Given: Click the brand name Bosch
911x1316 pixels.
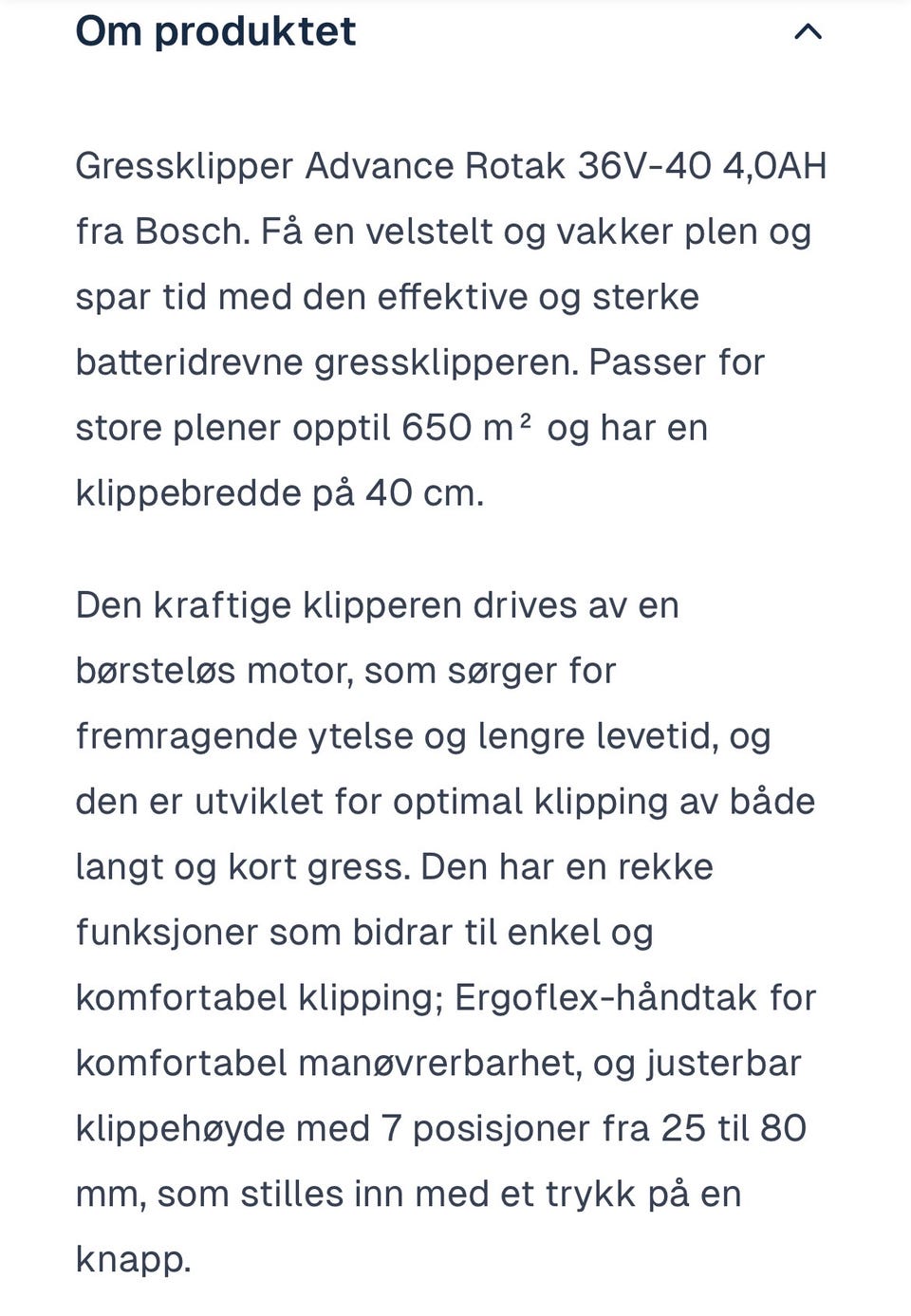Looking at the screenshot, I should [x=192, y=232].
